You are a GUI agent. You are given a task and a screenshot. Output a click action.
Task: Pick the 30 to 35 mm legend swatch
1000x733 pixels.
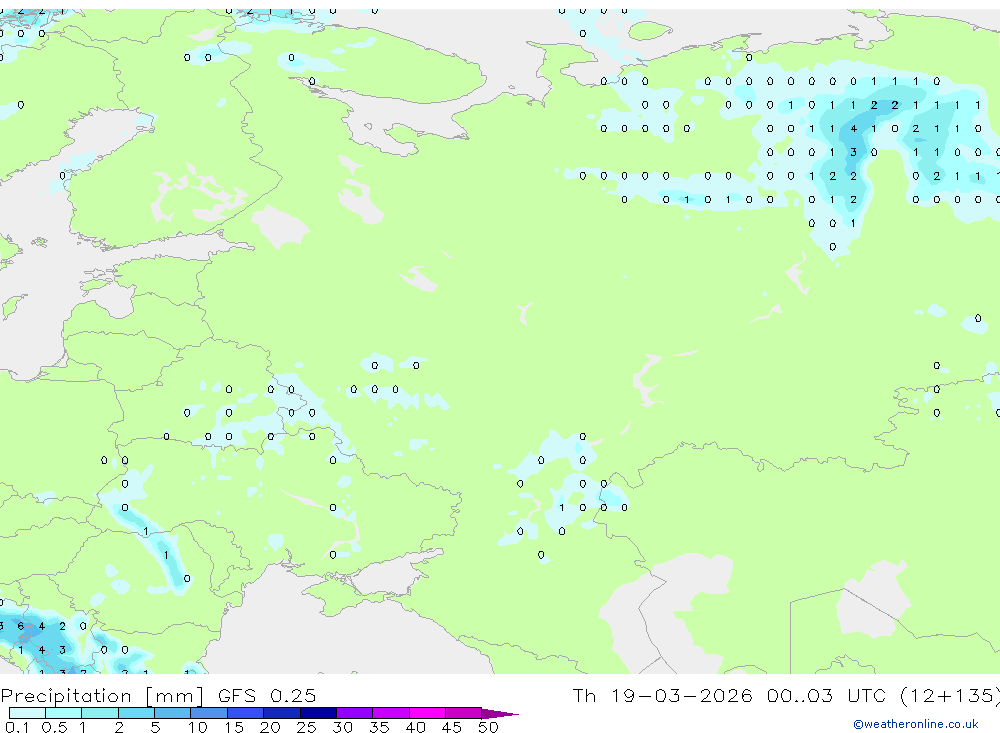point(355,713)
